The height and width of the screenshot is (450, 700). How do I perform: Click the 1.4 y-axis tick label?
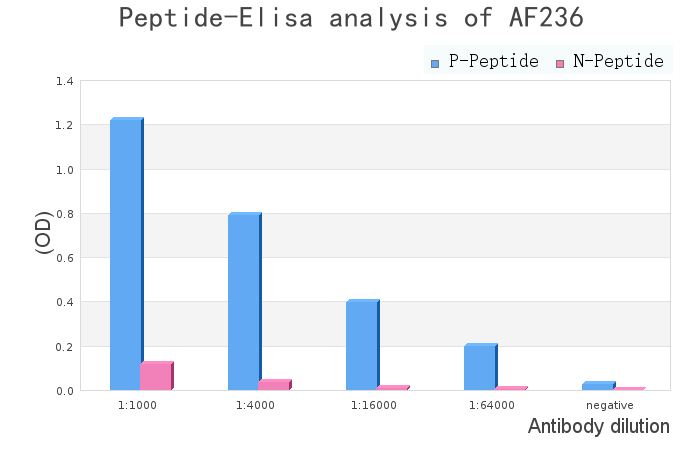coord(65,81)
